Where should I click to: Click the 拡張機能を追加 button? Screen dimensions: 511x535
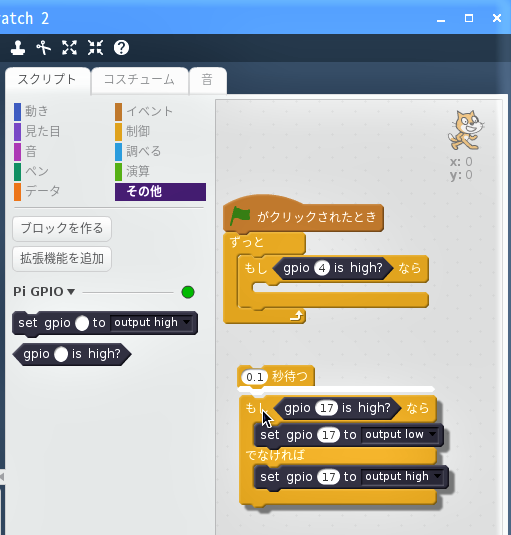click(62, 259)
